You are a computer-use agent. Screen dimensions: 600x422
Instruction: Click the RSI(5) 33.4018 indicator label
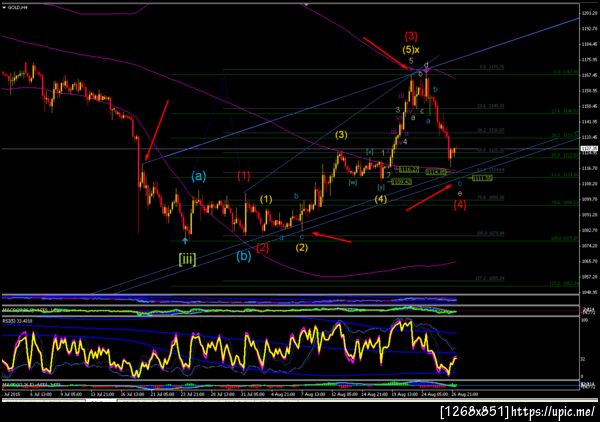pos(18,321)
